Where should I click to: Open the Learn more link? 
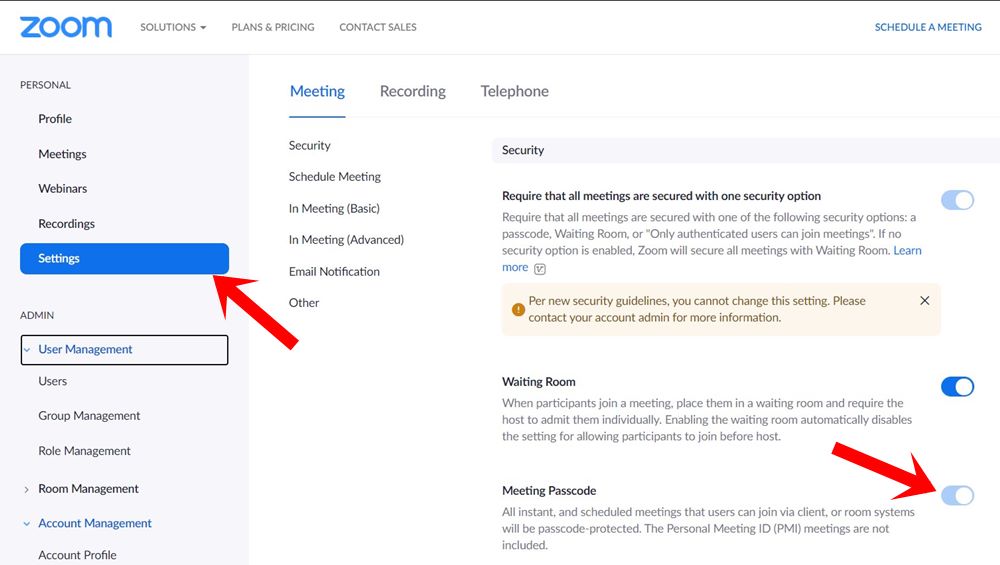pos(908,251)
